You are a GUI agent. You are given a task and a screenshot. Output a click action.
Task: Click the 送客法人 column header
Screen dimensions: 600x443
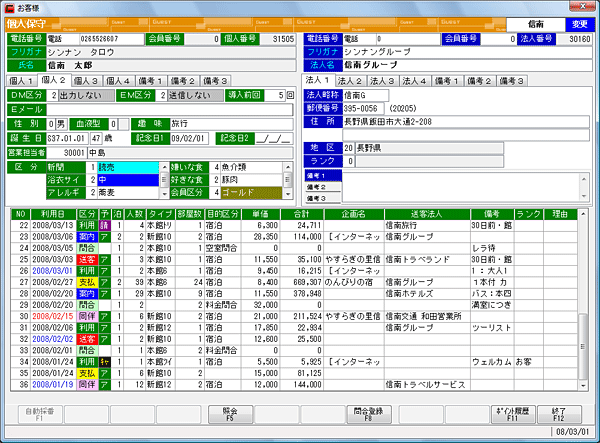tap(427, 214)
